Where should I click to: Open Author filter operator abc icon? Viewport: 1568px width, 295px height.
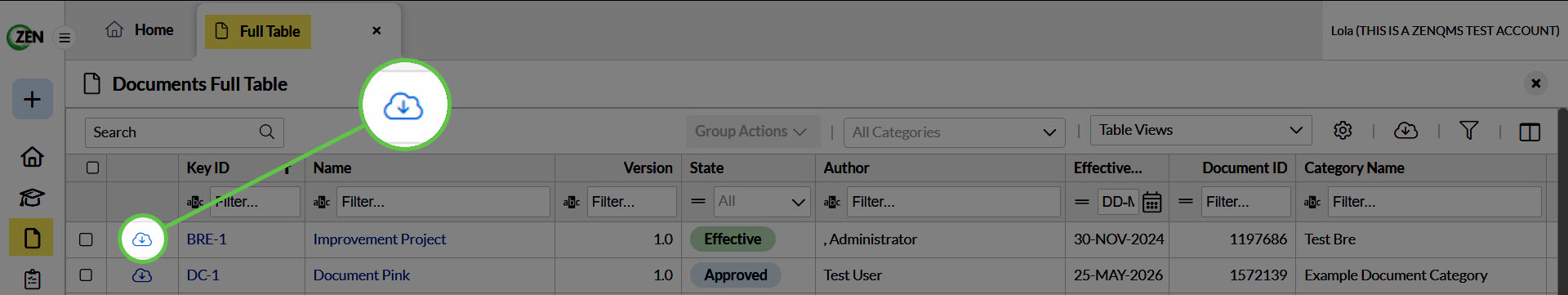coord(832,202)
